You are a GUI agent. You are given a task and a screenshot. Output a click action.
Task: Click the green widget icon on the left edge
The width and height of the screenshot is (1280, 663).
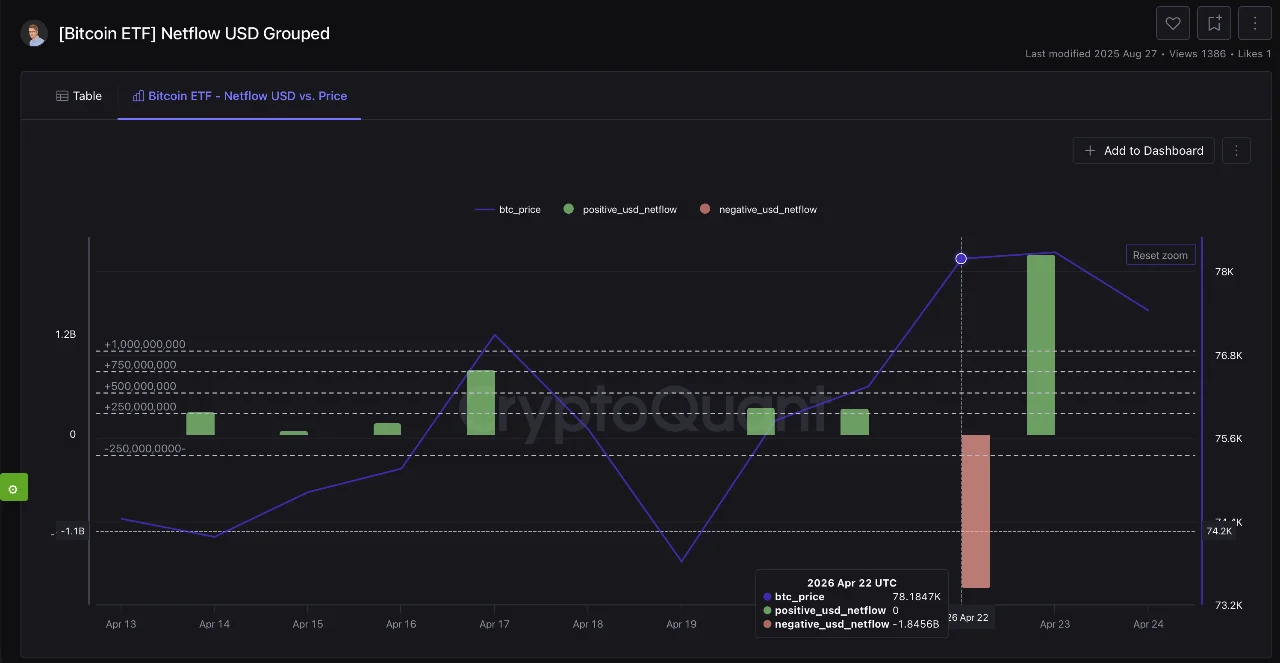coord(13,488)
